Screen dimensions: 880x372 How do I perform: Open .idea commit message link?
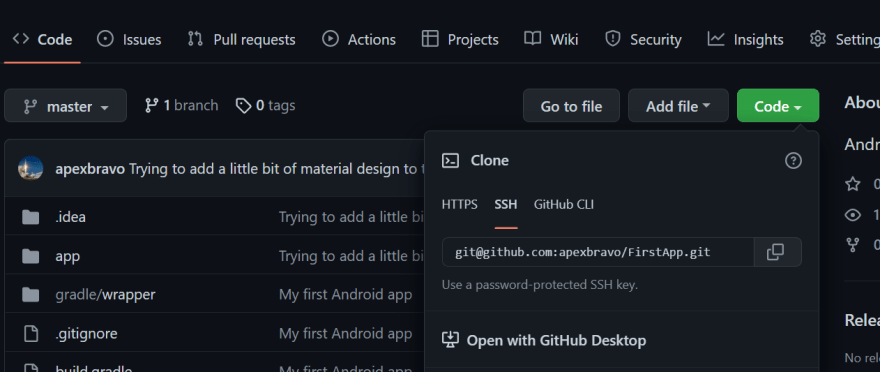[x=351, y=217]
